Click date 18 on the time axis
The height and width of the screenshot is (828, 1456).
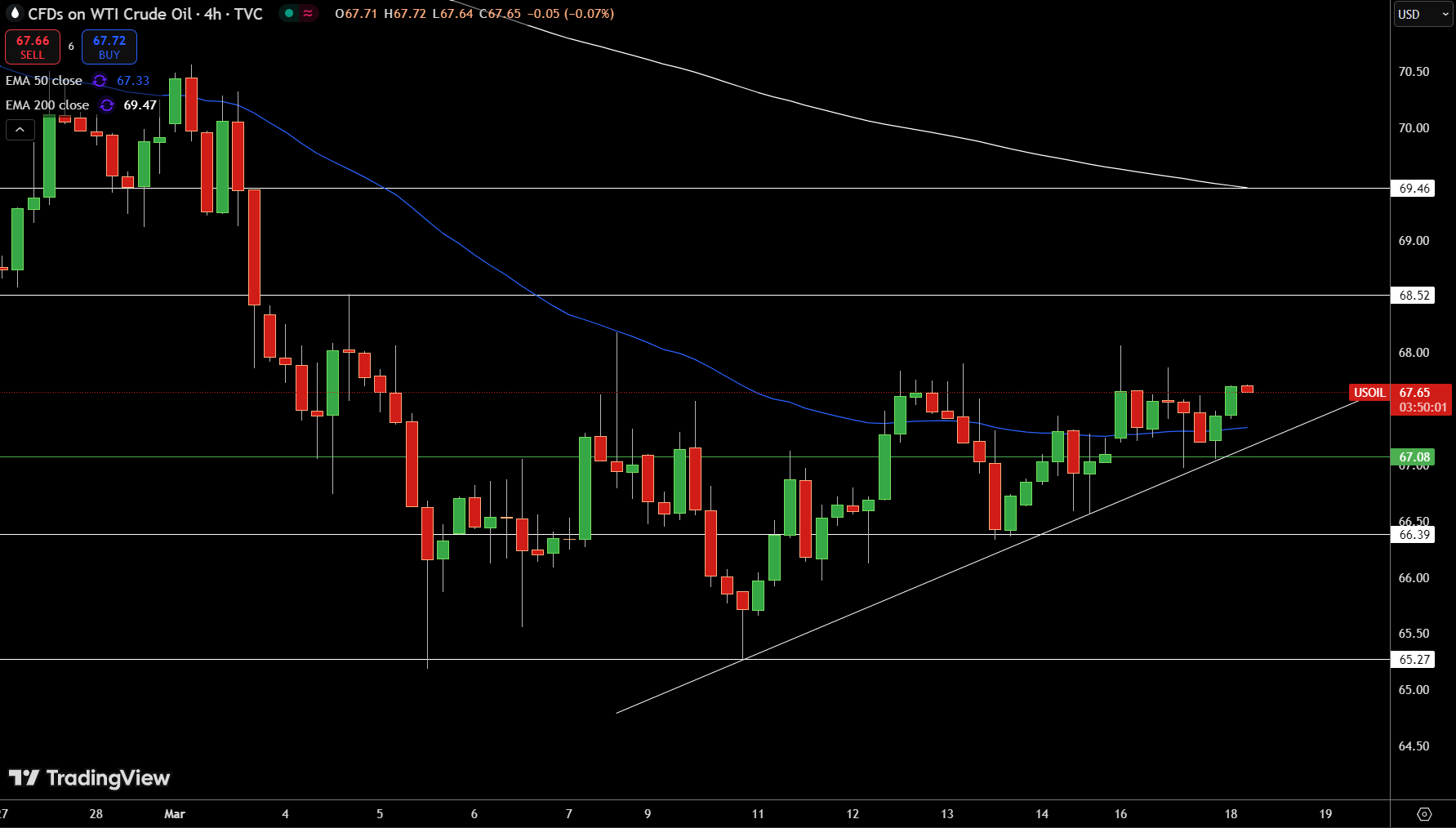coord(1231,814)
